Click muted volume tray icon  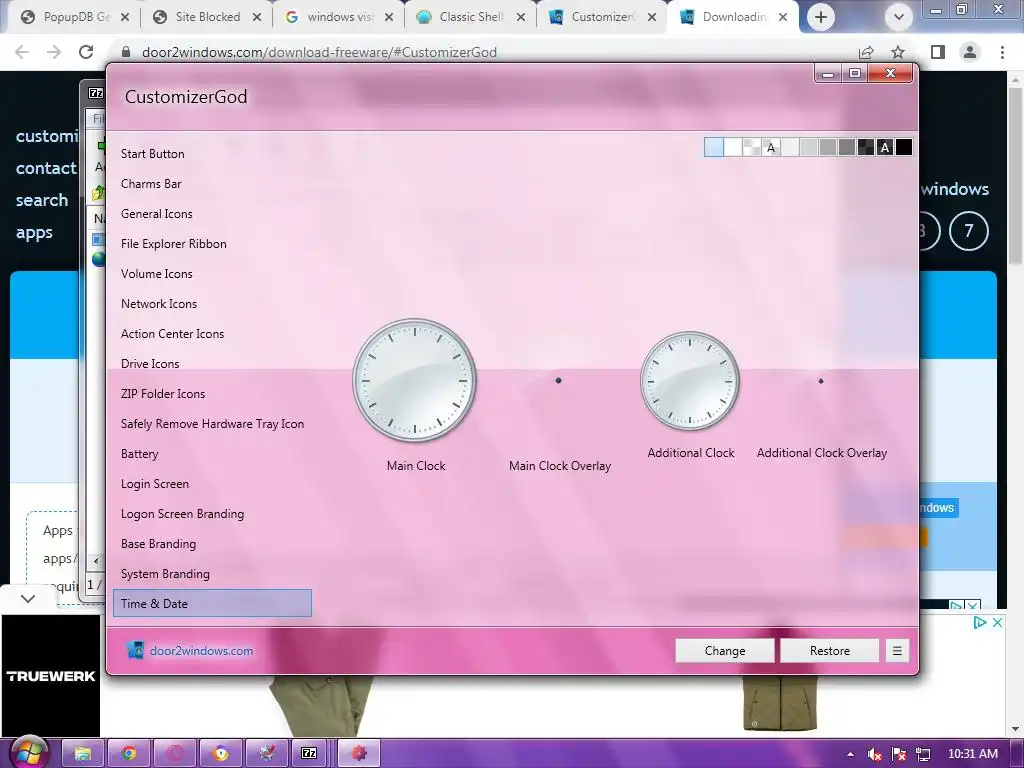tap(874, 754)
